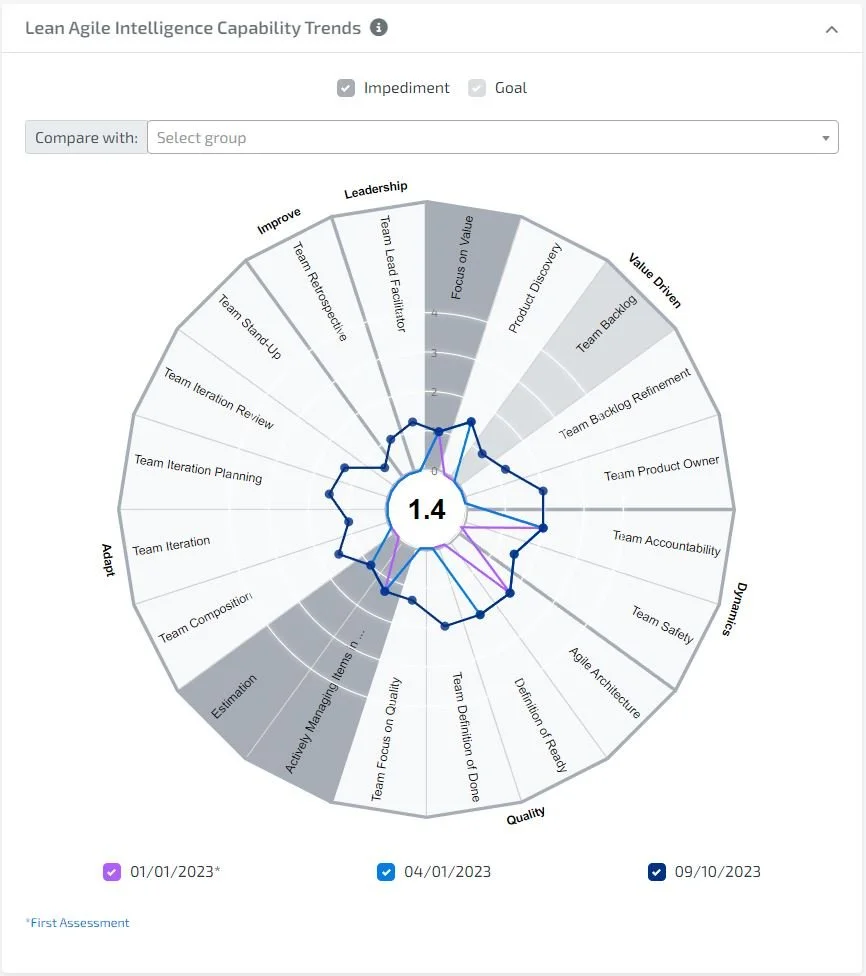The image size is (866, 976).
Task: Click the info icon beside the panel title
Action: (377, 28)
